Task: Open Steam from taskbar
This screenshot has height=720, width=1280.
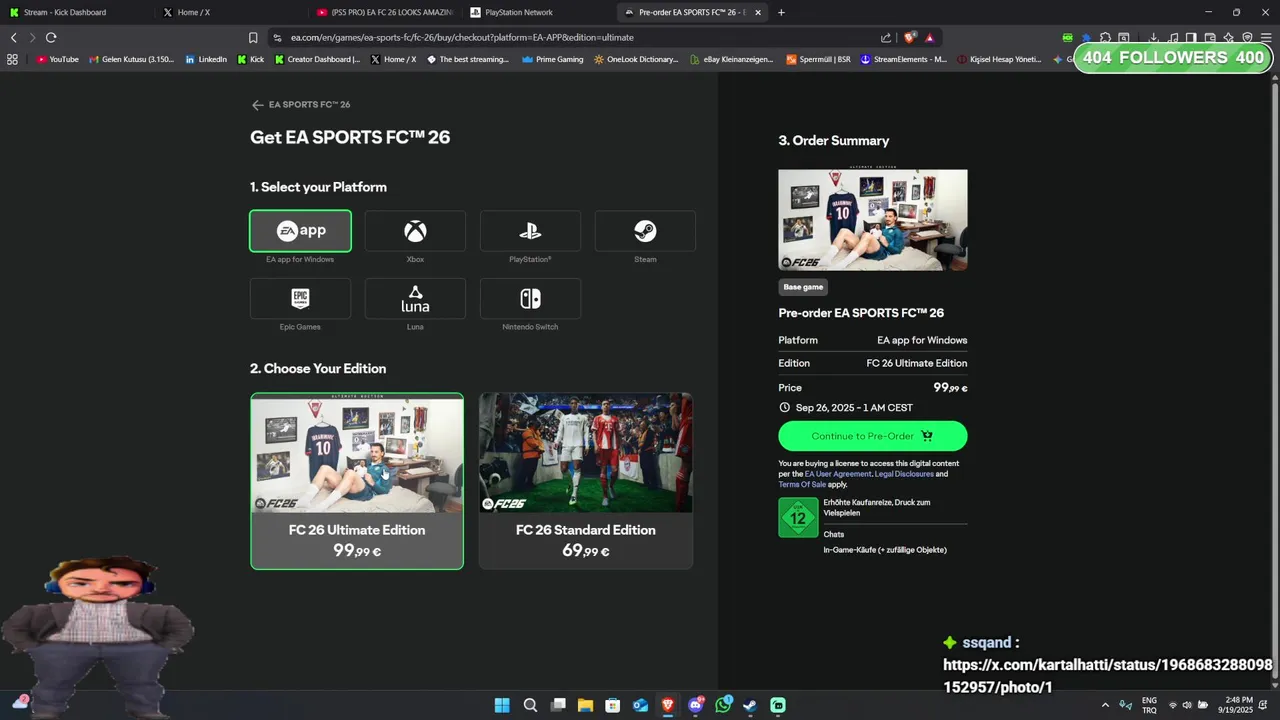Action: tap(750, 705)
